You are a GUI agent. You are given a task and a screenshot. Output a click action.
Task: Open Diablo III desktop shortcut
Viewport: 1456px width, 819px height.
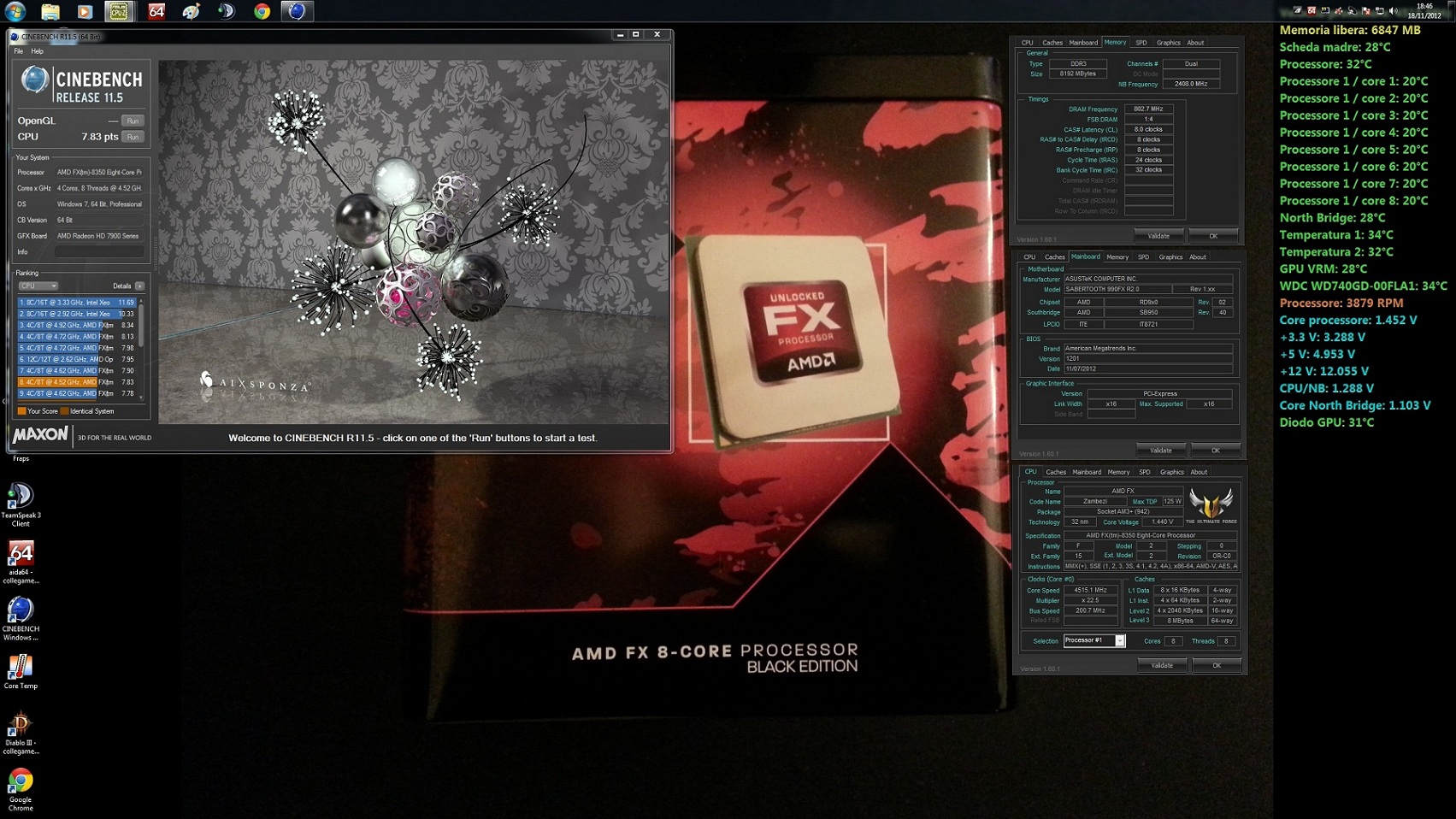coord(21,733)
